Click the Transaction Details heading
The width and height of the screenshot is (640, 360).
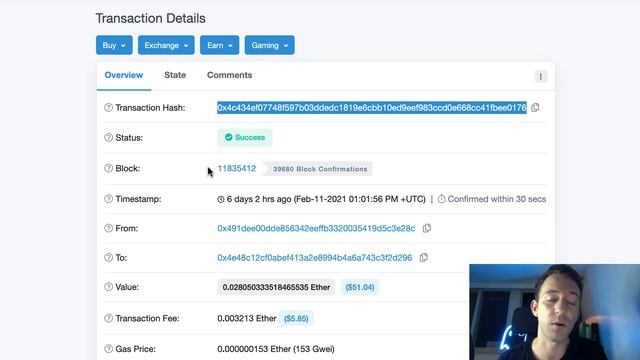(151, 18)
